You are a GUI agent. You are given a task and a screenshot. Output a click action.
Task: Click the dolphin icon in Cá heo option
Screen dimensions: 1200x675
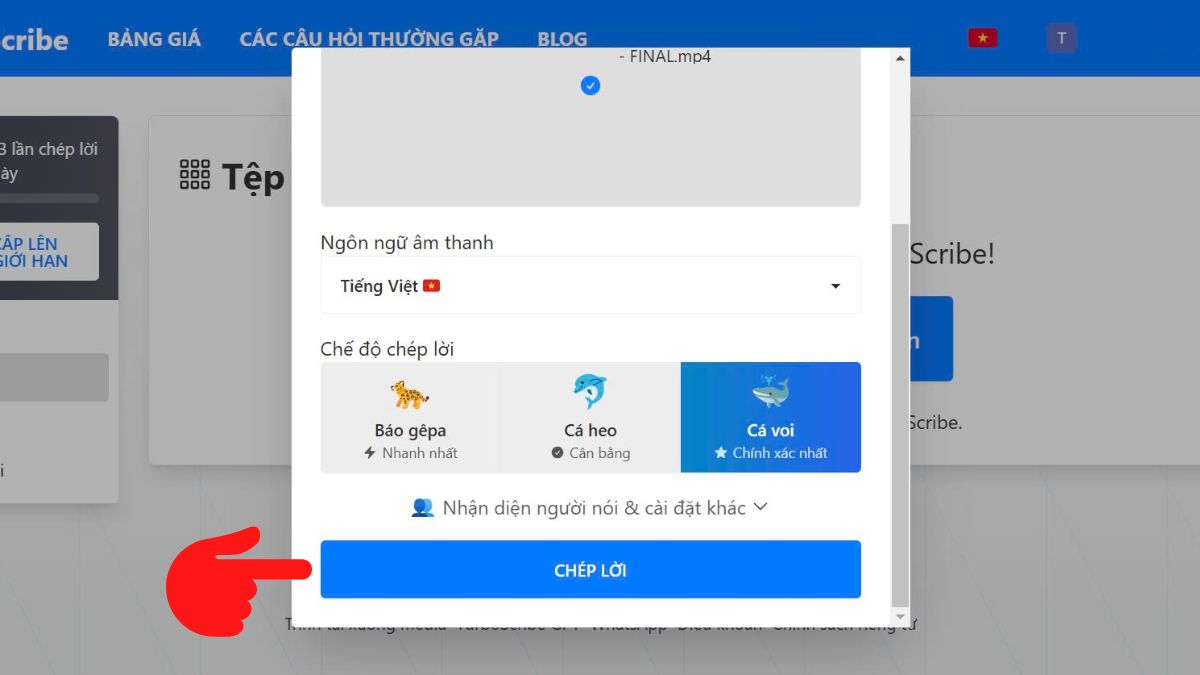pos(590,390)
